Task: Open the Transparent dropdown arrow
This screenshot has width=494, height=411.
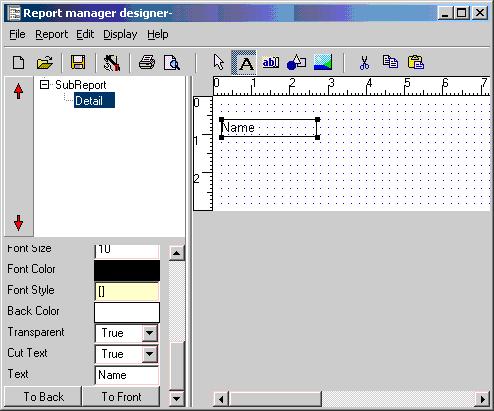Action: [150, 333]
